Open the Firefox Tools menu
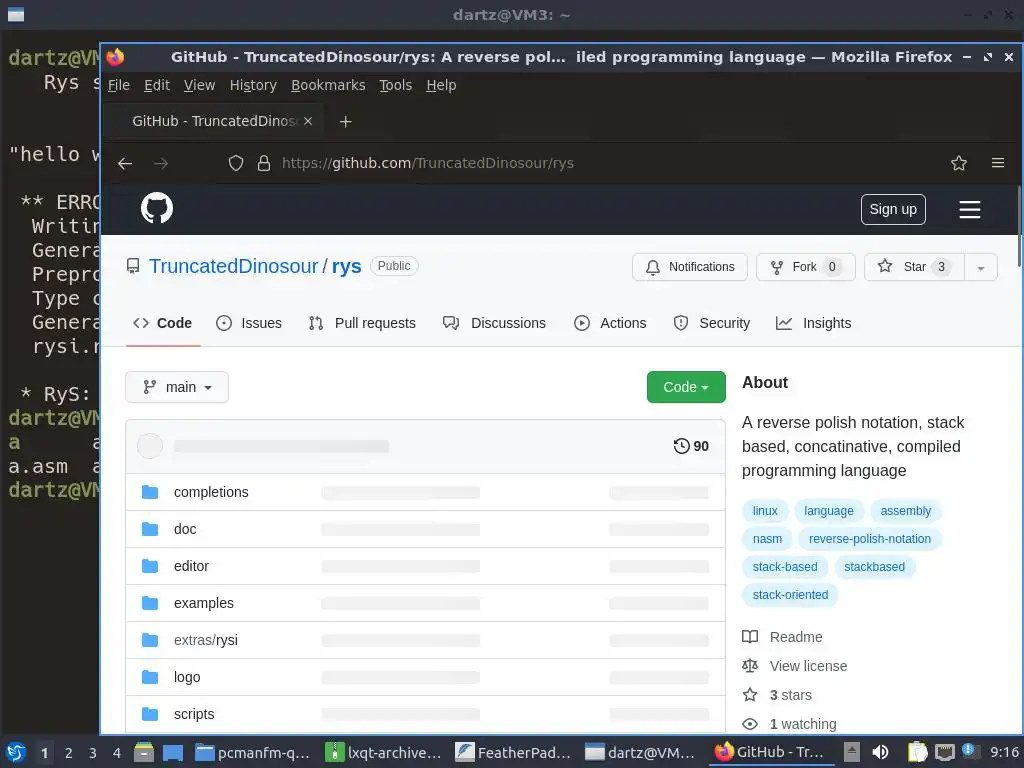 click(396, 86)
